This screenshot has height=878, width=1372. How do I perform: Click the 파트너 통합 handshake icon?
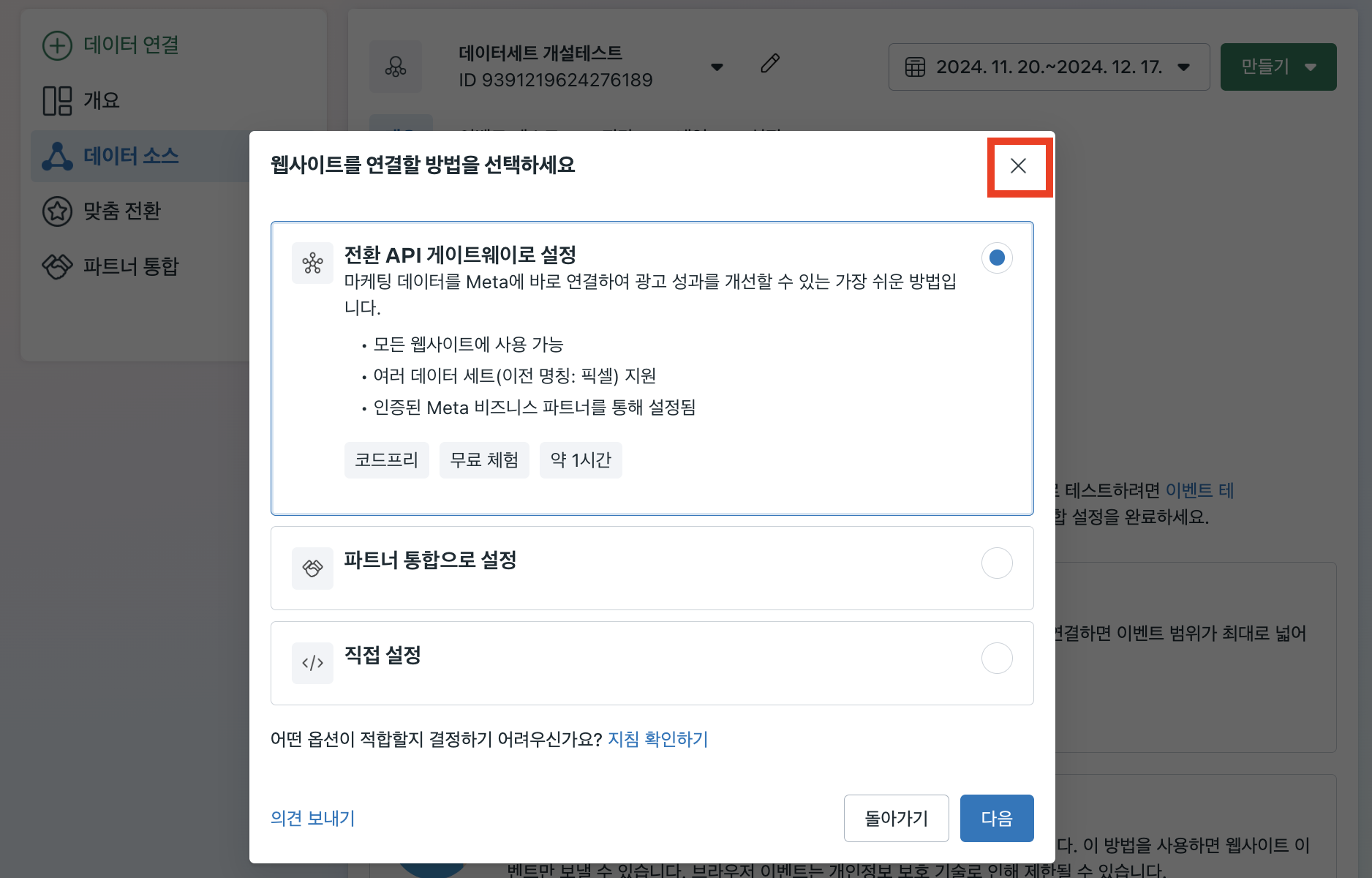click(57, 266)
